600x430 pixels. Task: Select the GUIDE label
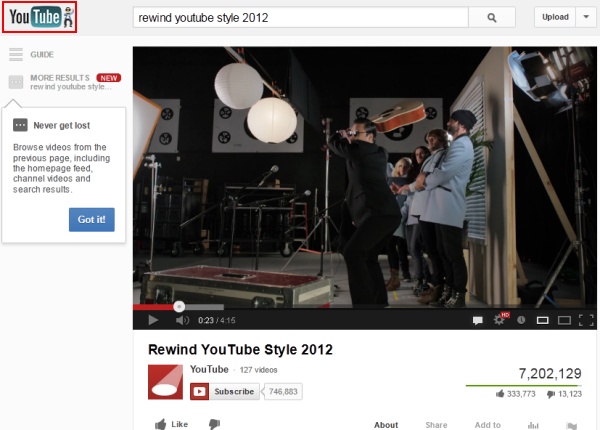(42, 54)
